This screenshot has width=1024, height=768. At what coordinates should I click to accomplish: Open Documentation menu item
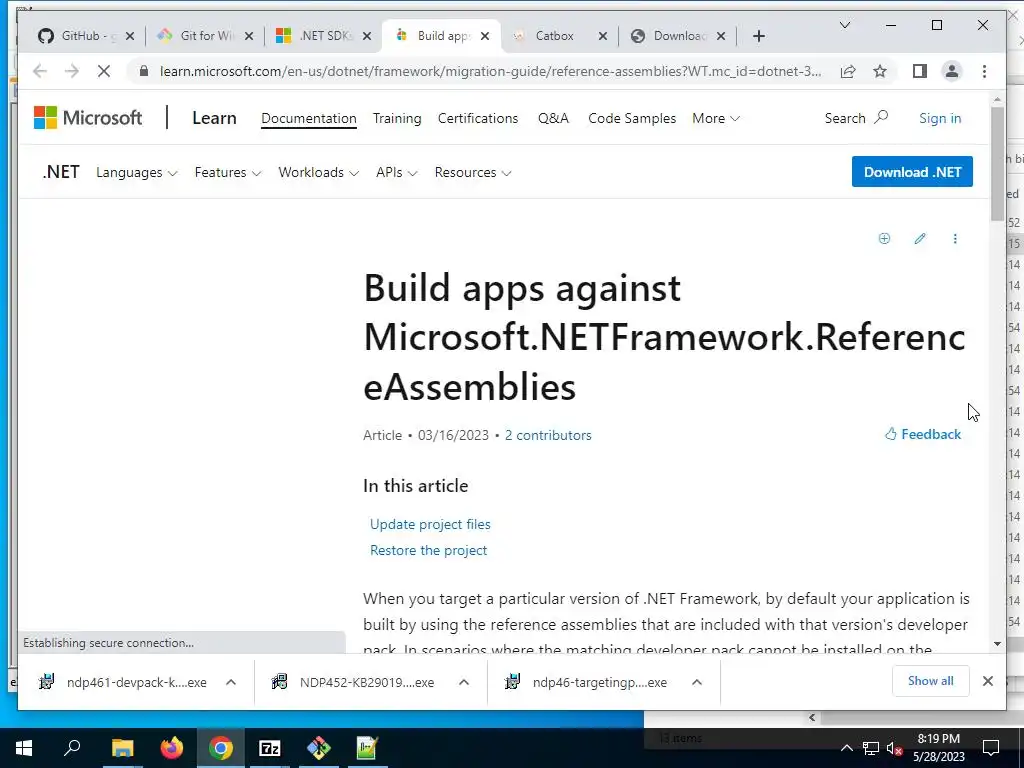point(309,118)
